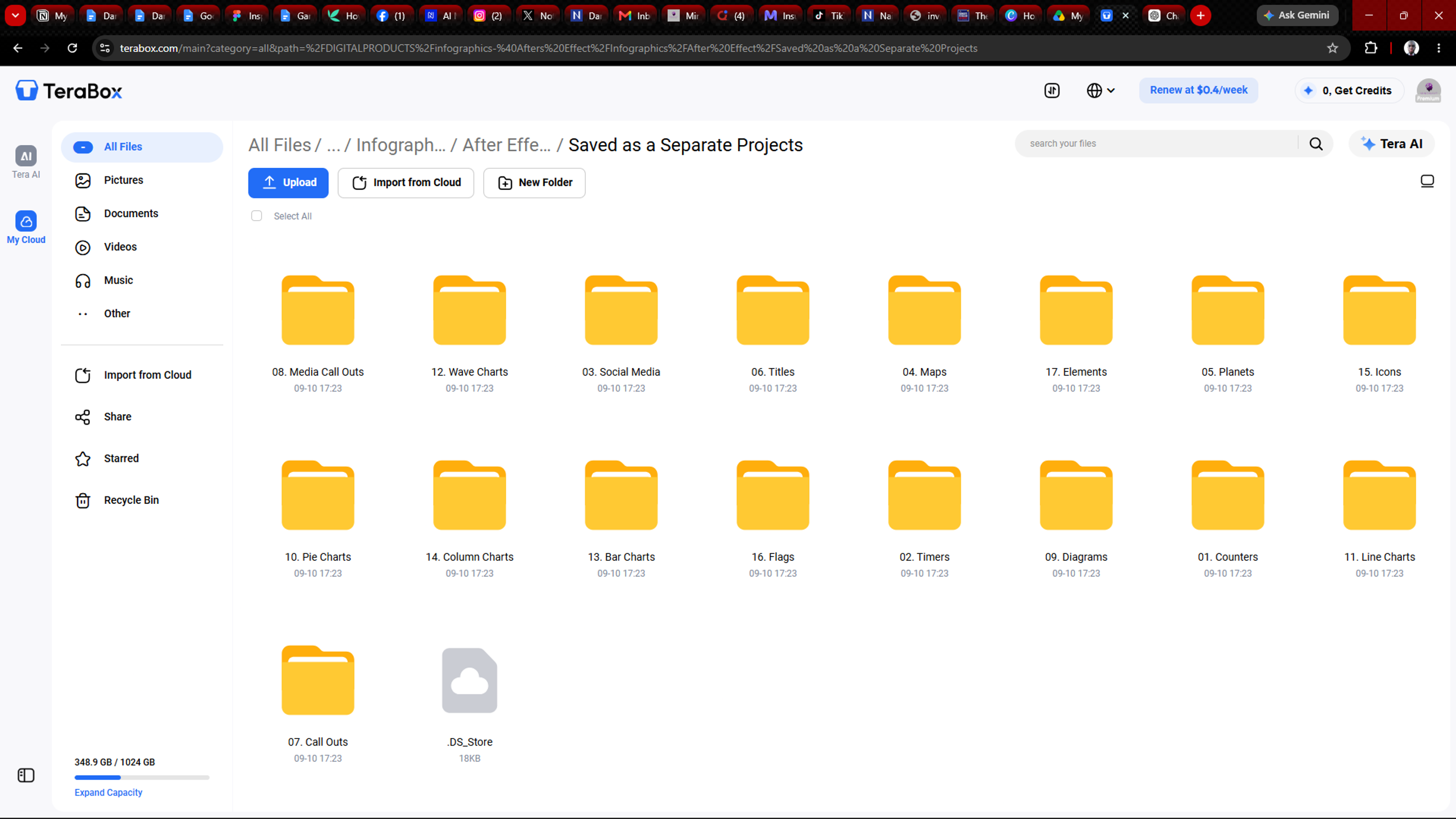Open the 12. Wave Charts folder

click(x=470, y=311)
